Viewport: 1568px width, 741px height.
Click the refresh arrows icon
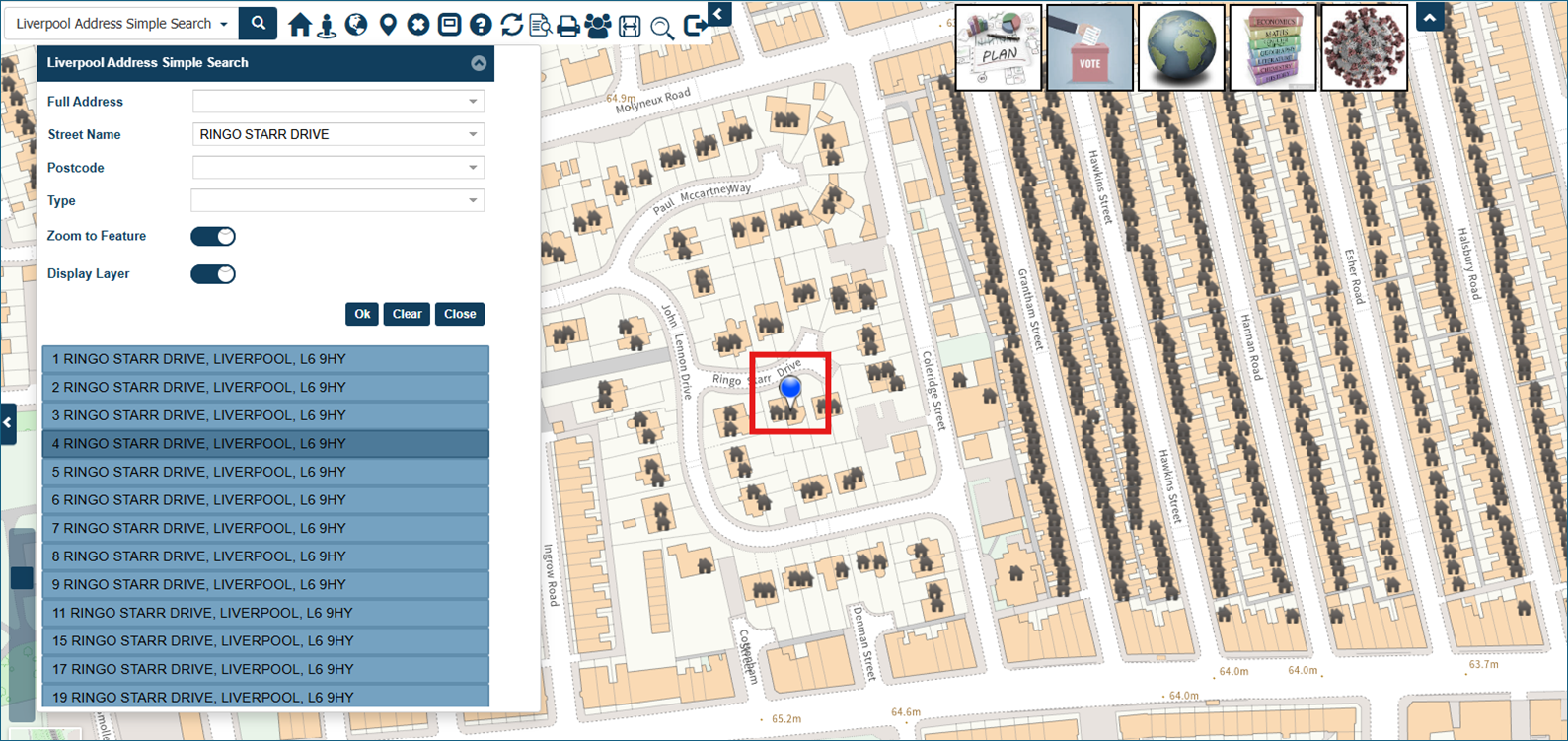[x=511, y=25]
